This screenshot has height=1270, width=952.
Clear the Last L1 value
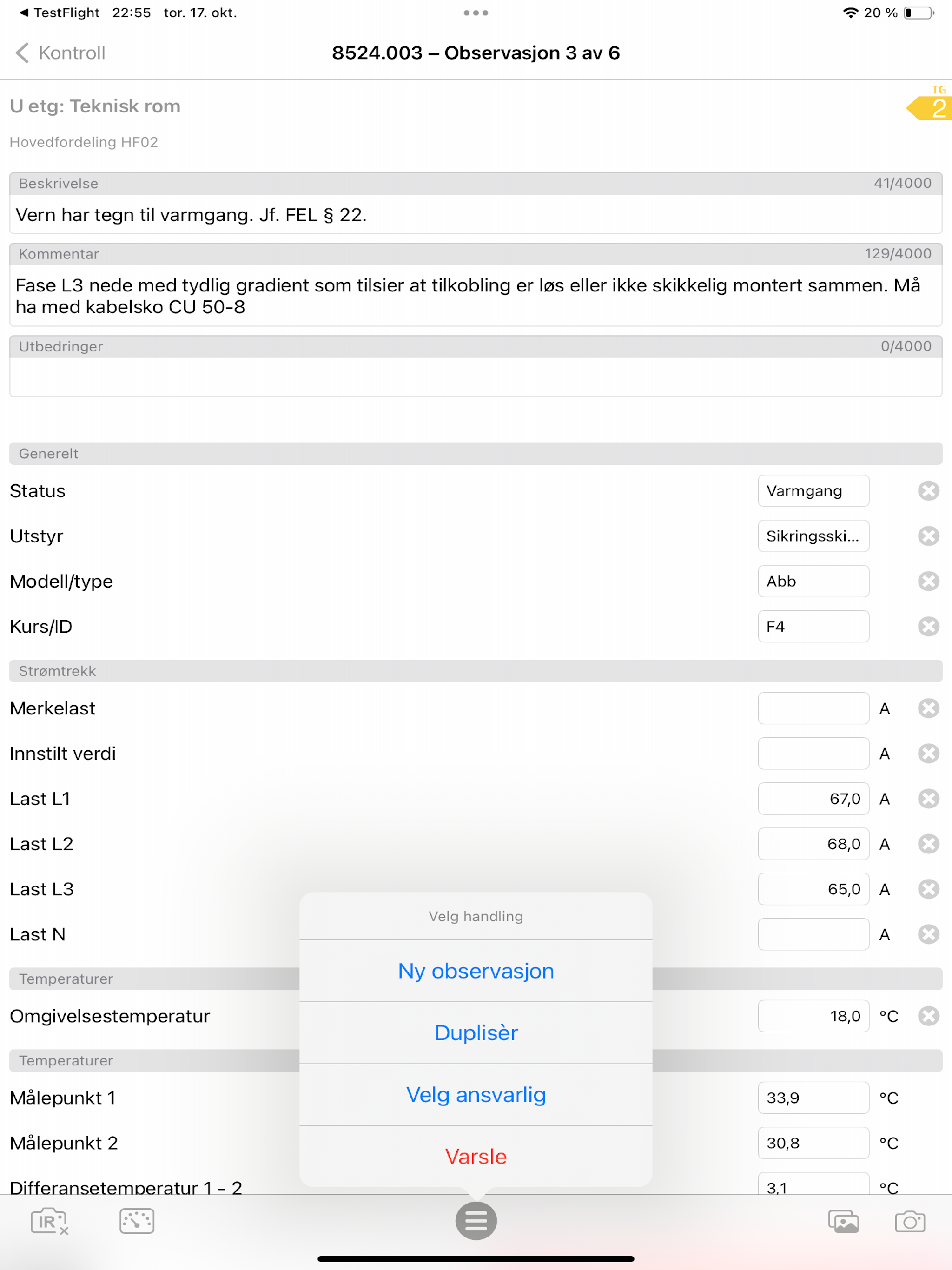(928, 799)
